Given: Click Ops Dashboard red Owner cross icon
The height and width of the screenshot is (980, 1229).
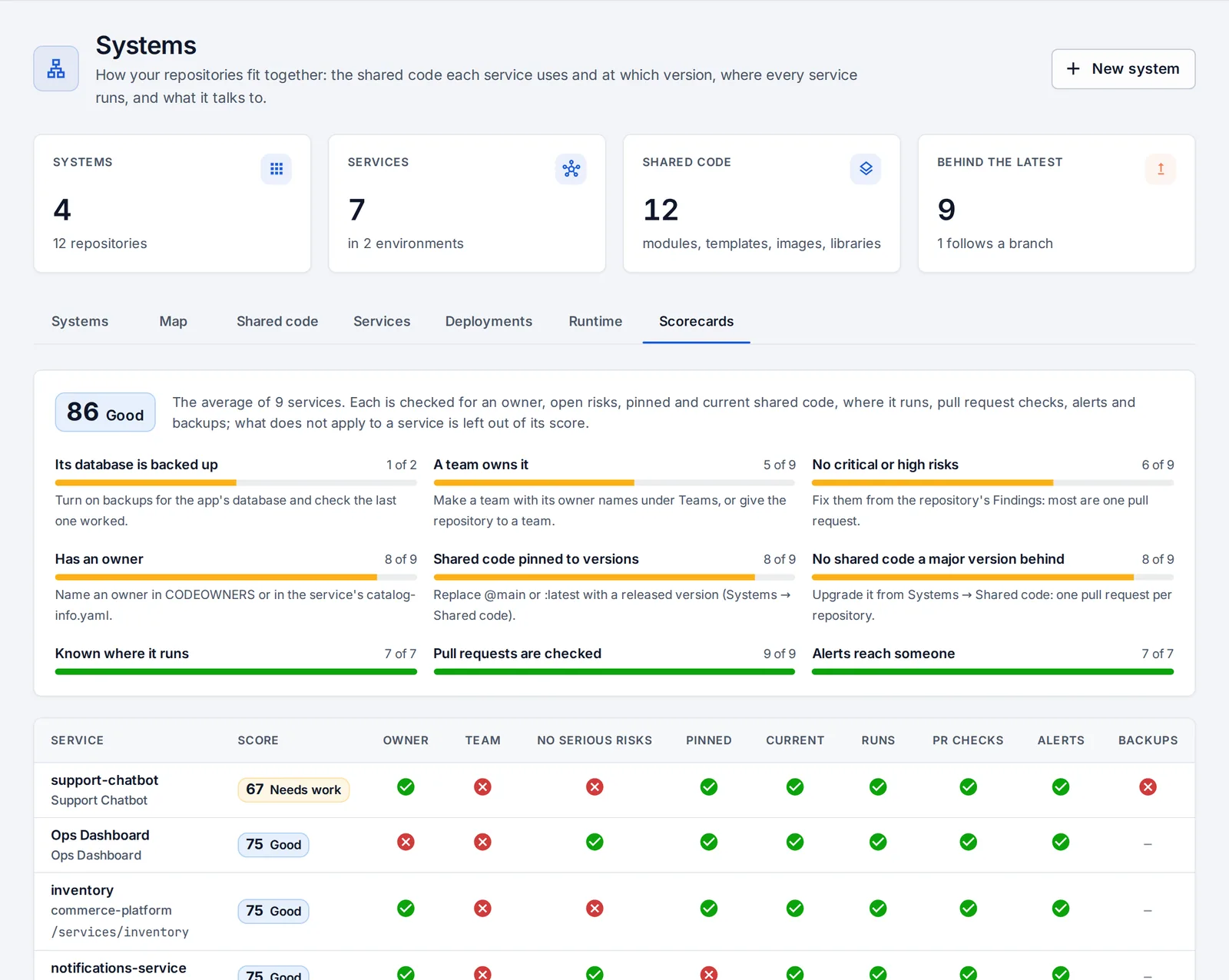Looking at the screenshot, I should (x=406, y=842).
